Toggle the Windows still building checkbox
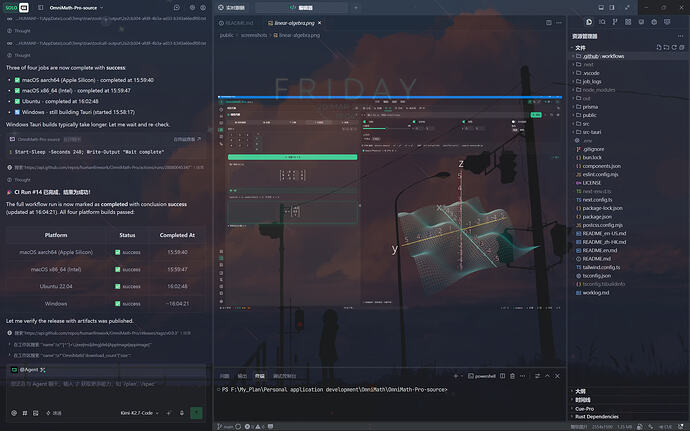Viewport: 690px width, 431px height. click(x=17, y=112)
